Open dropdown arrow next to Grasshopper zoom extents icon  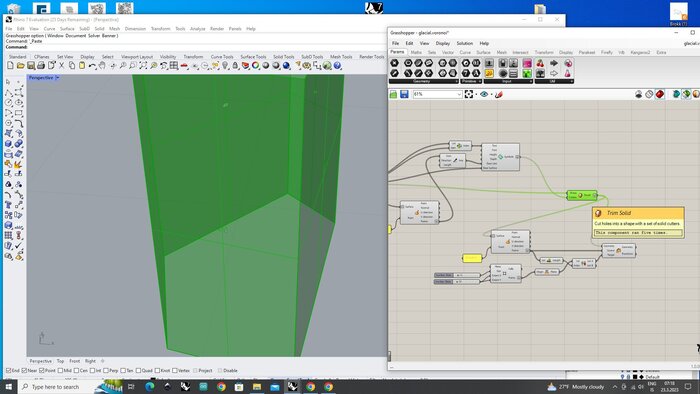476,94
